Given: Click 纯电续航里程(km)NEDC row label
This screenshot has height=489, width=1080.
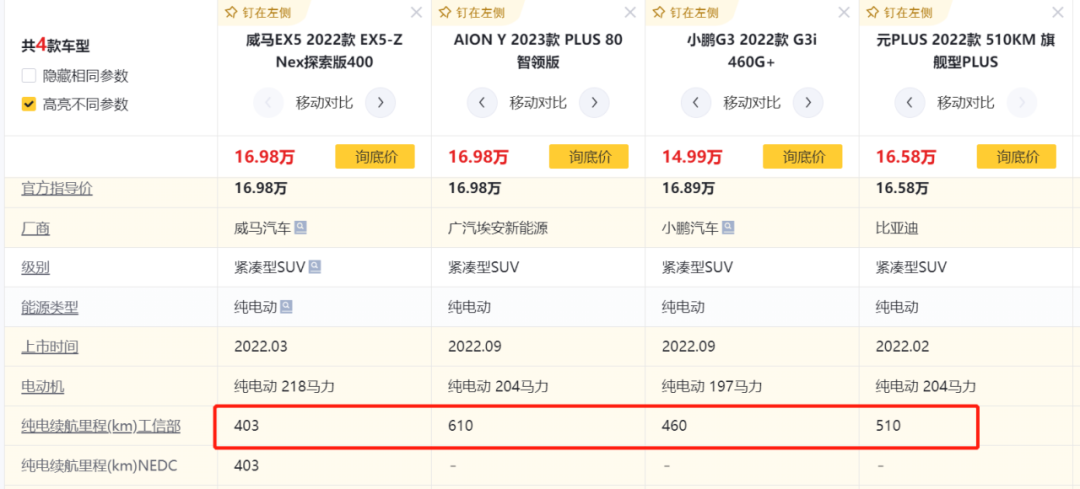Looking at the screenshot, I should coord(99,466).
